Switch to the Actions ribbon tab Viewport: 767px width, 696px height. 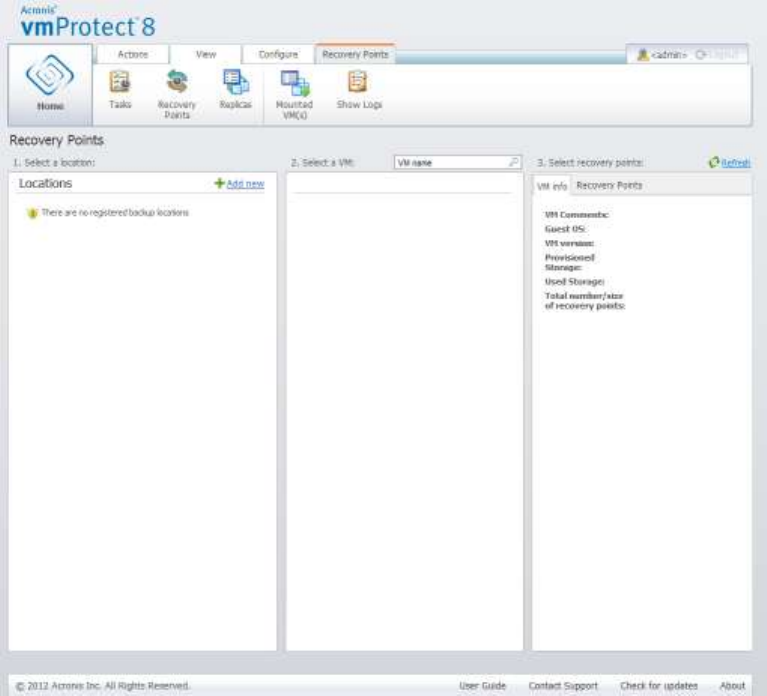point(133,54)
